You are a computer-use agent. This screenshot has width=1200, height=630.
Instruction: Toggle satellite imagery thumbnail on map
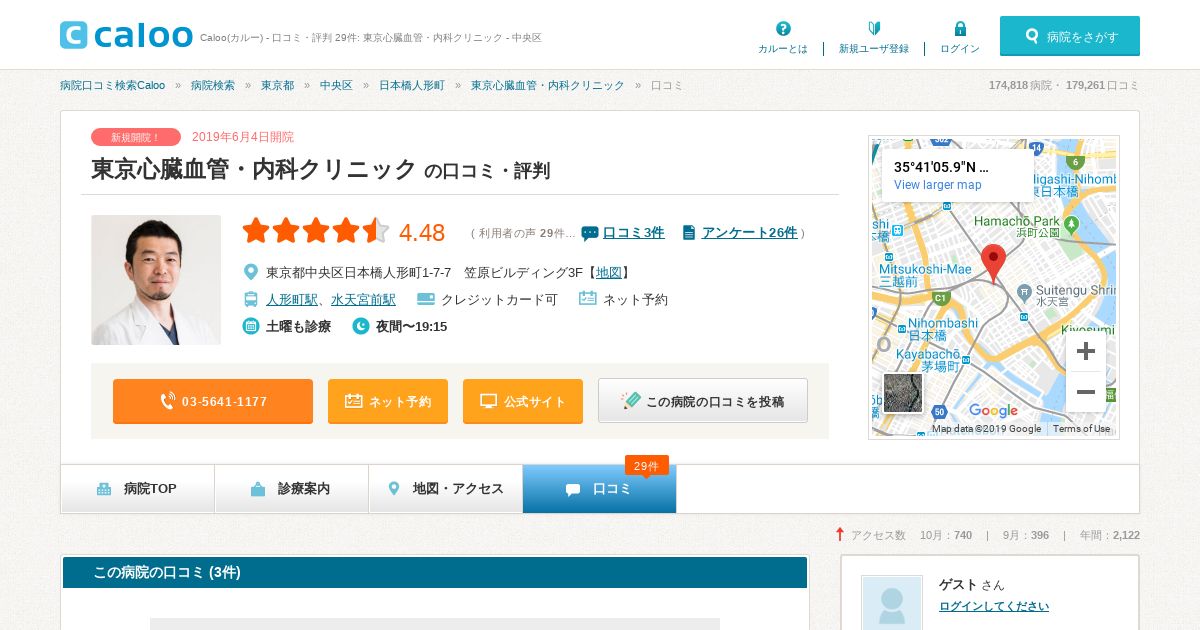[903, 393]
